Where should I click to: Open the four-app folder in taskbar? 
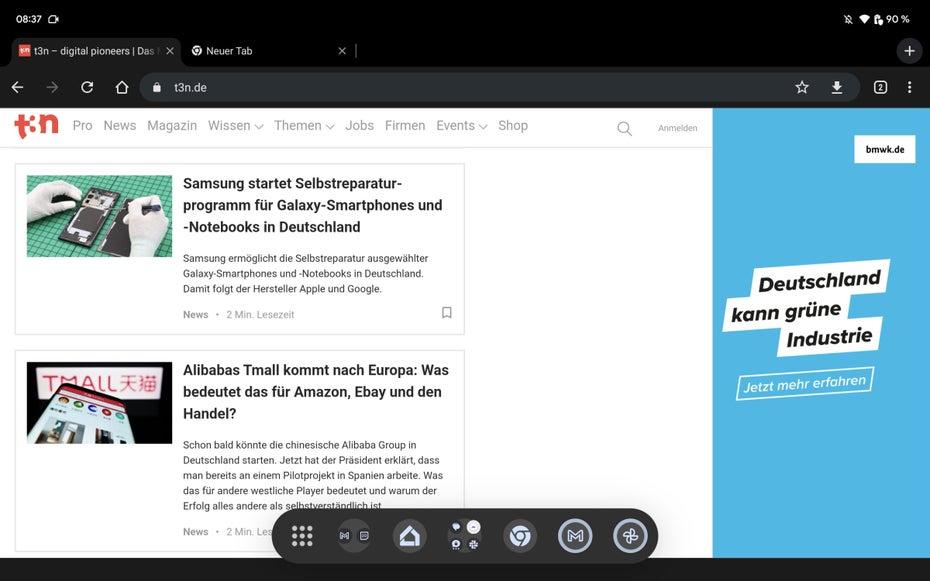(x=464, y=536)
